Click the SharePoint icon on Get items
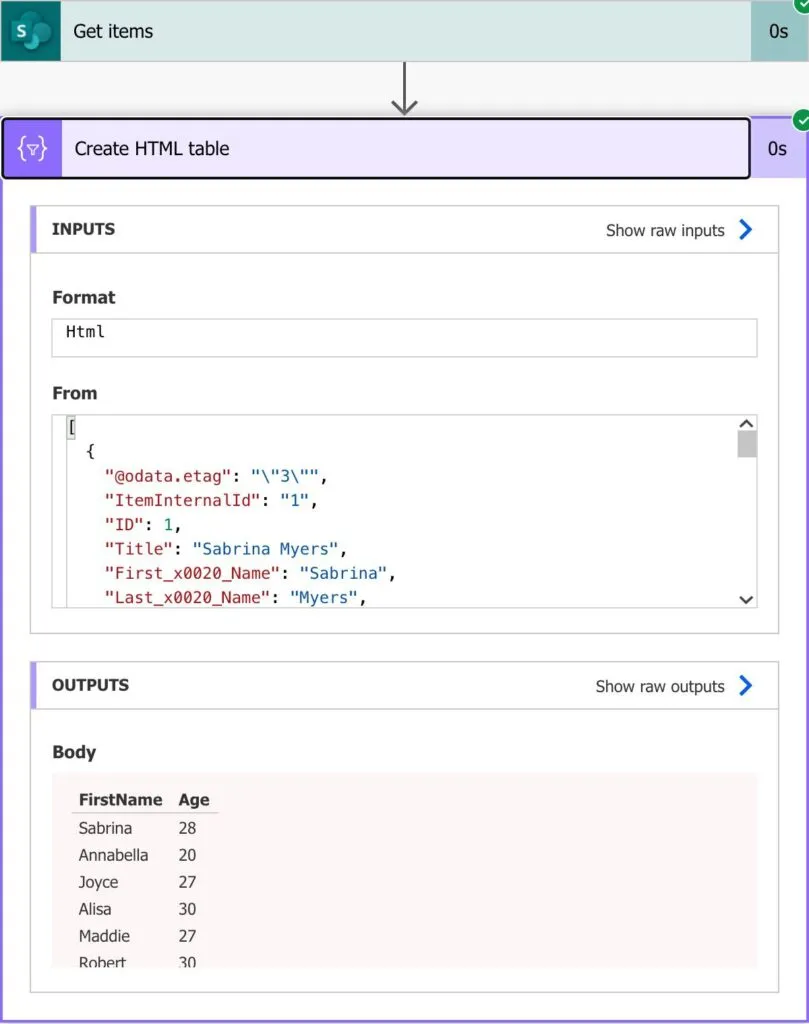 tap(30, 31)
